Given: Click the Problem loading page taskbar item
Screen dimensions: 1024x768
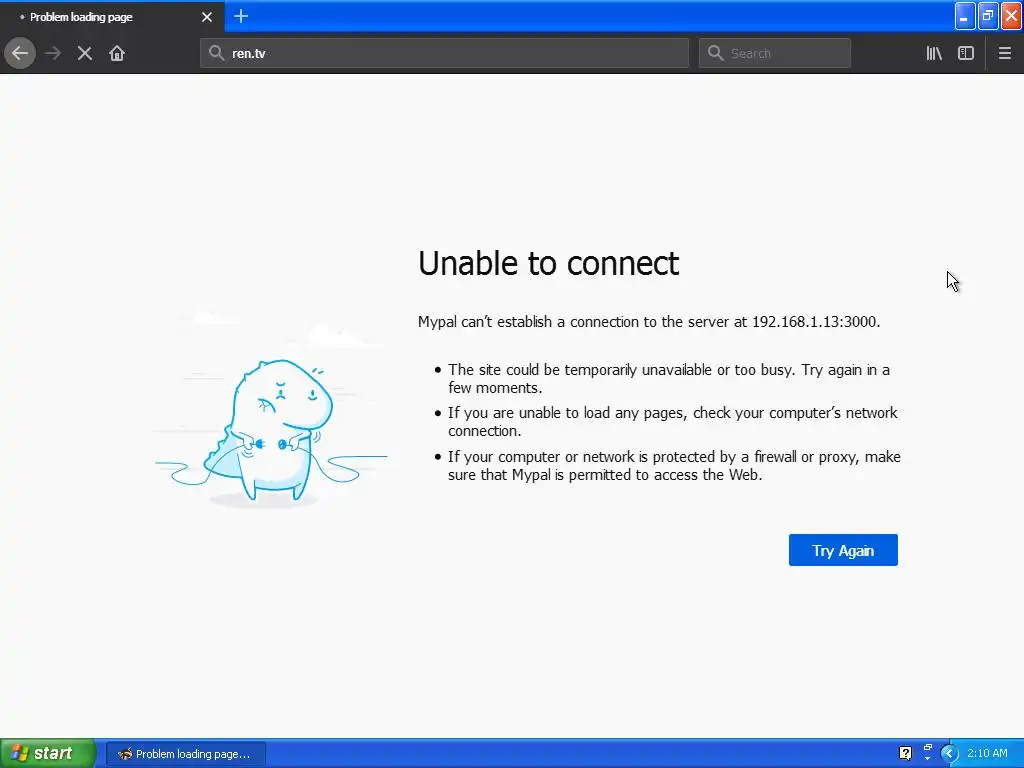Looking at the screenshot, I should 186,754.
